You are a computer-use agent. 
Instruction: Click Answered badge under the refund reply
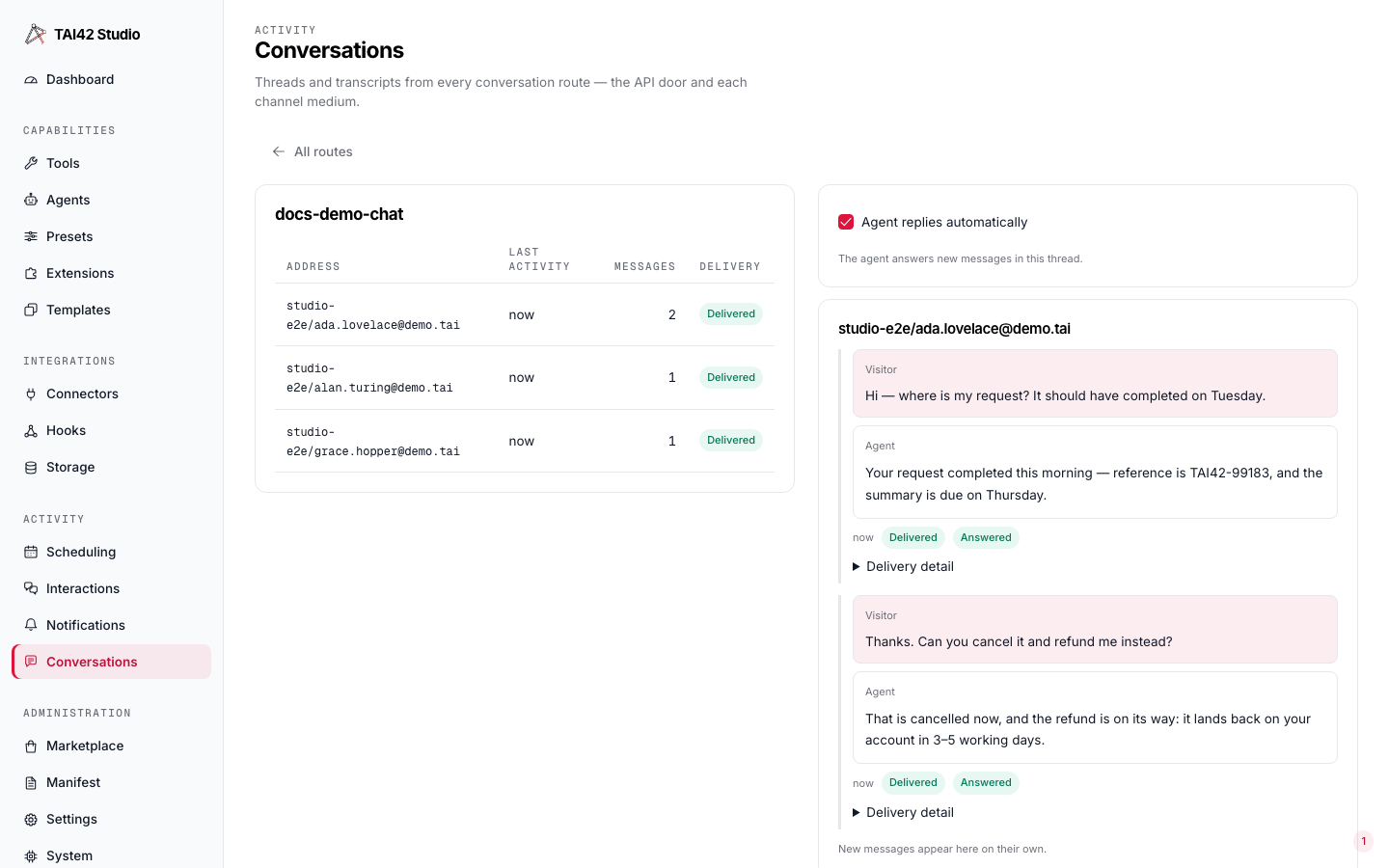pyautogui.click(x=986, y=783)
